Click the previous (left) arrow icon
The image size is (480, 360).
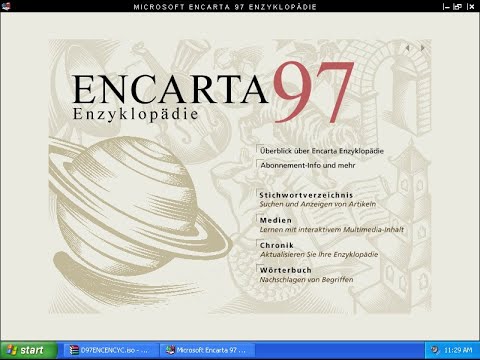(407, 48)
